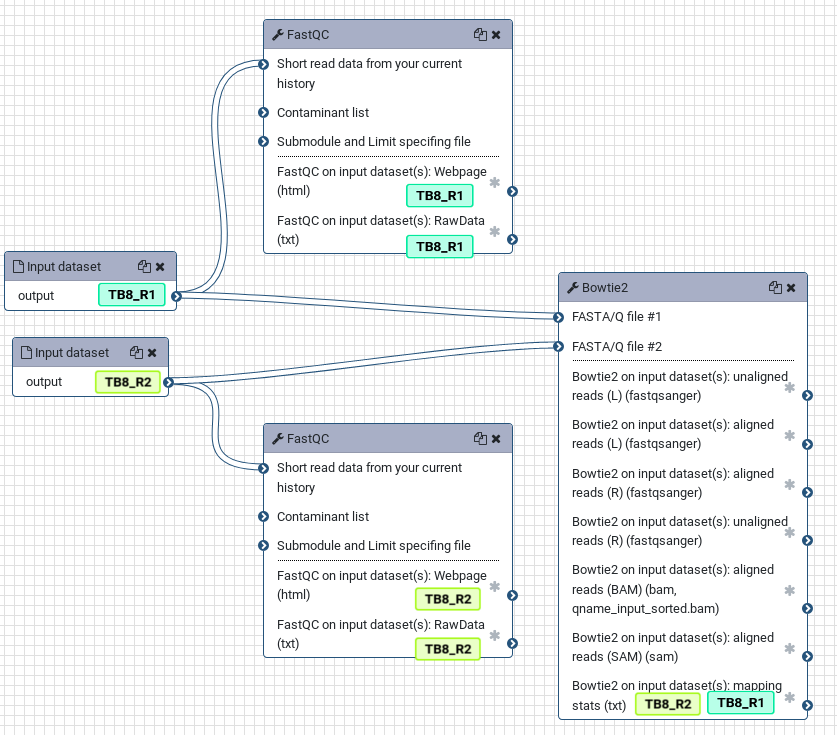Click bottom FastQC RawData (txt) output connector
The width and height of the screenshot is (837, 735).
(x=512, y=643)
